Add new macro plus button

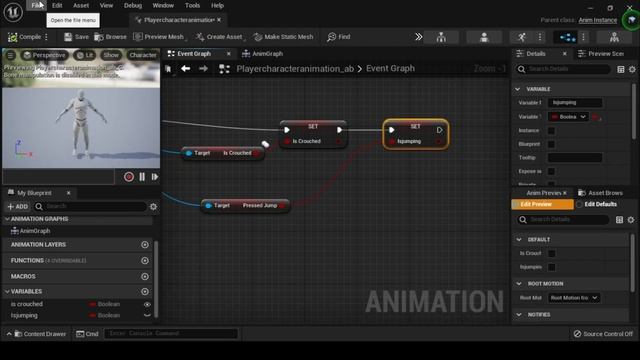(x=145, y=276)
